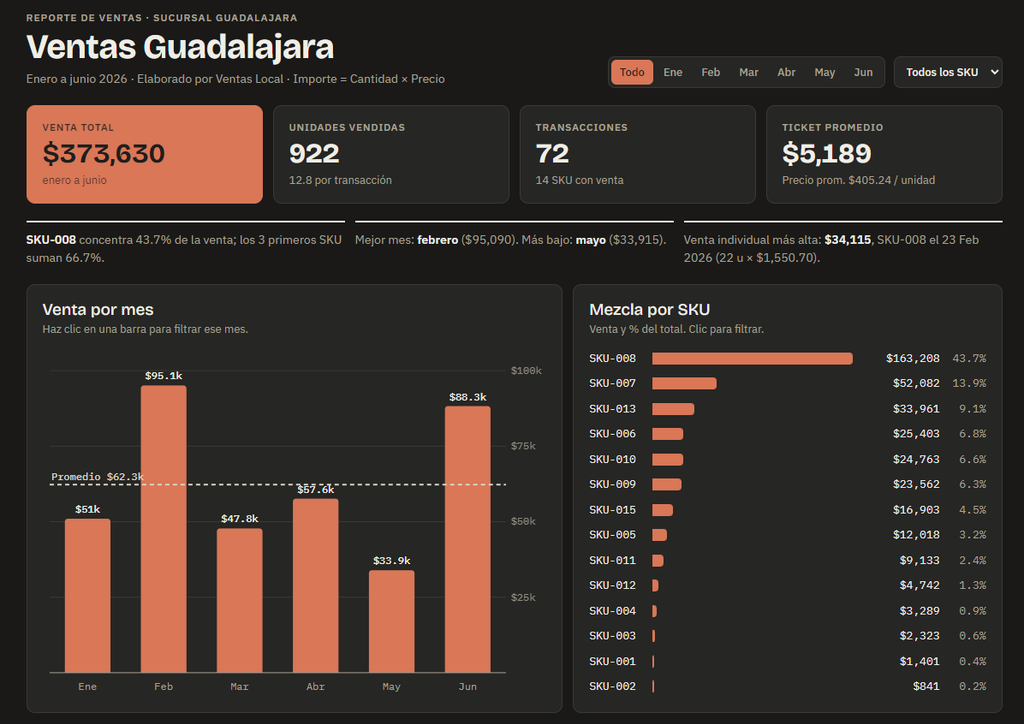Click the Feb bar showing $95.1k
1024x724 pixels.
pos(163,529)
